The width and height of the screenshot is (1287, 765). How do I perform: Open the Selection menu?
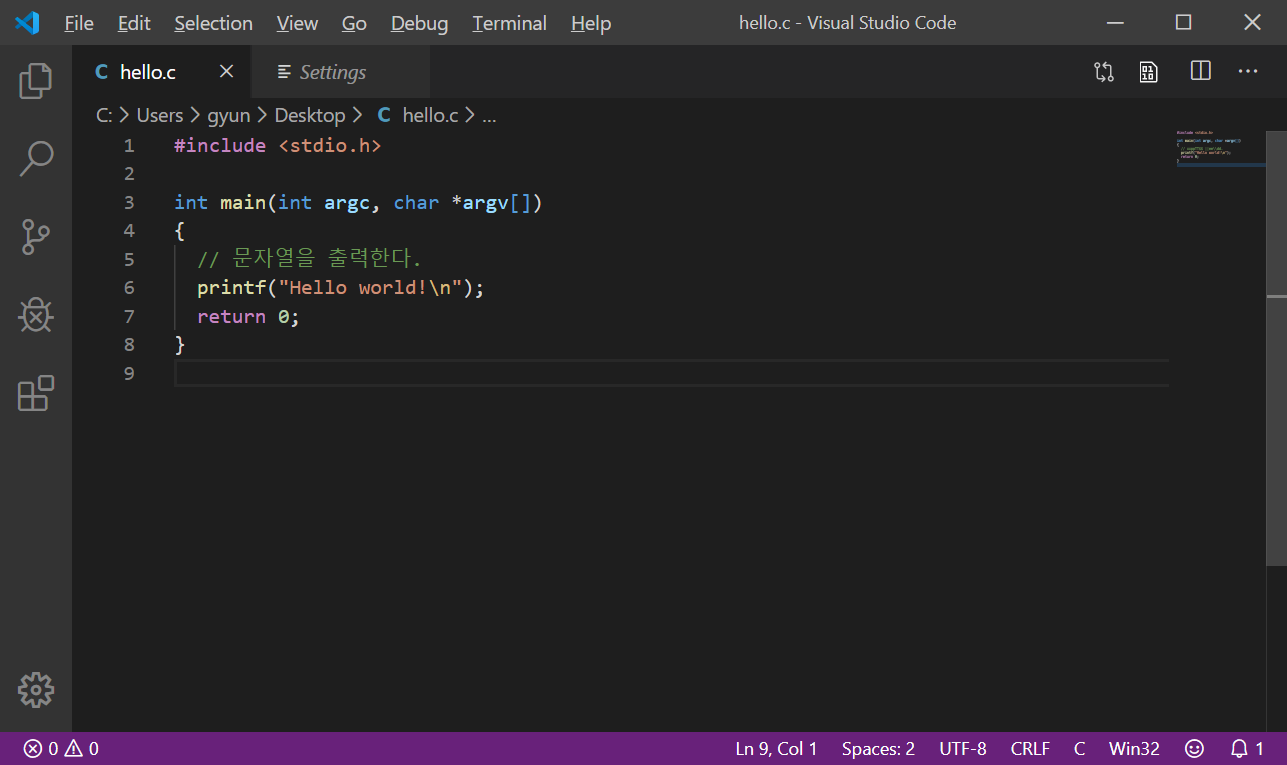213,23
